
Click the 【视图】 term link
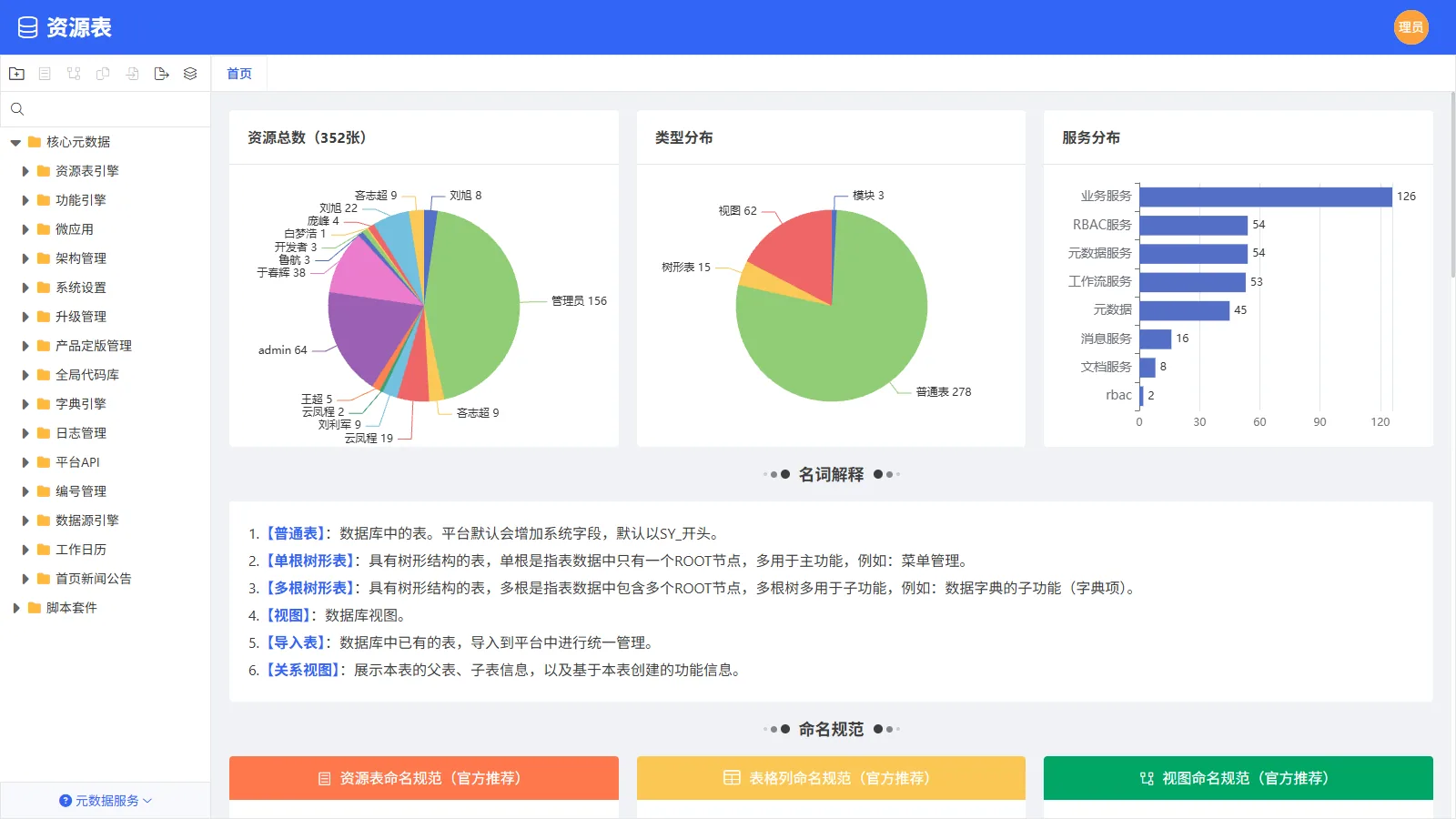pos(288,615)
